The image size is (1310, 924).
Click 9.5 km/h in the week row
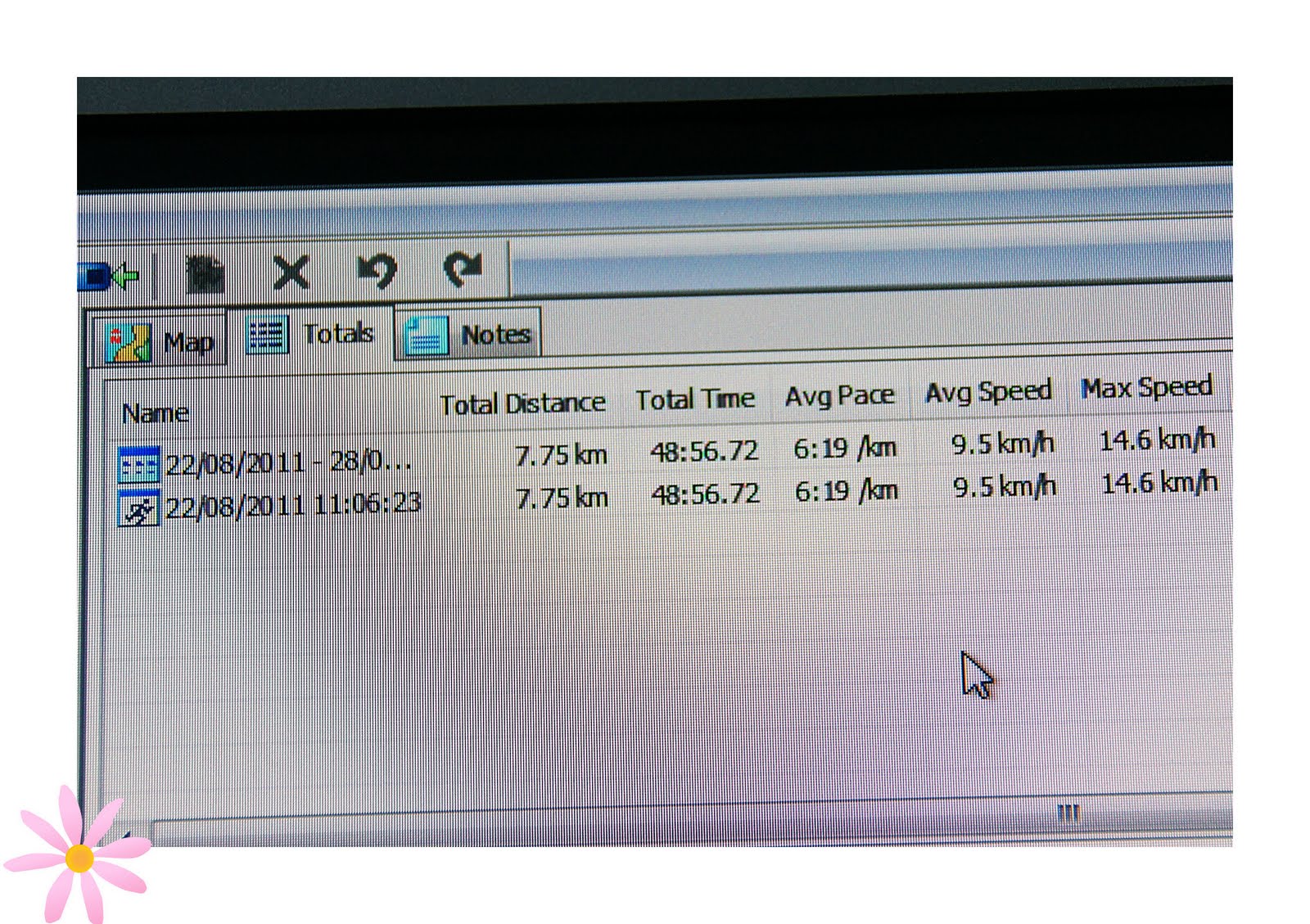click(1002, 444)
